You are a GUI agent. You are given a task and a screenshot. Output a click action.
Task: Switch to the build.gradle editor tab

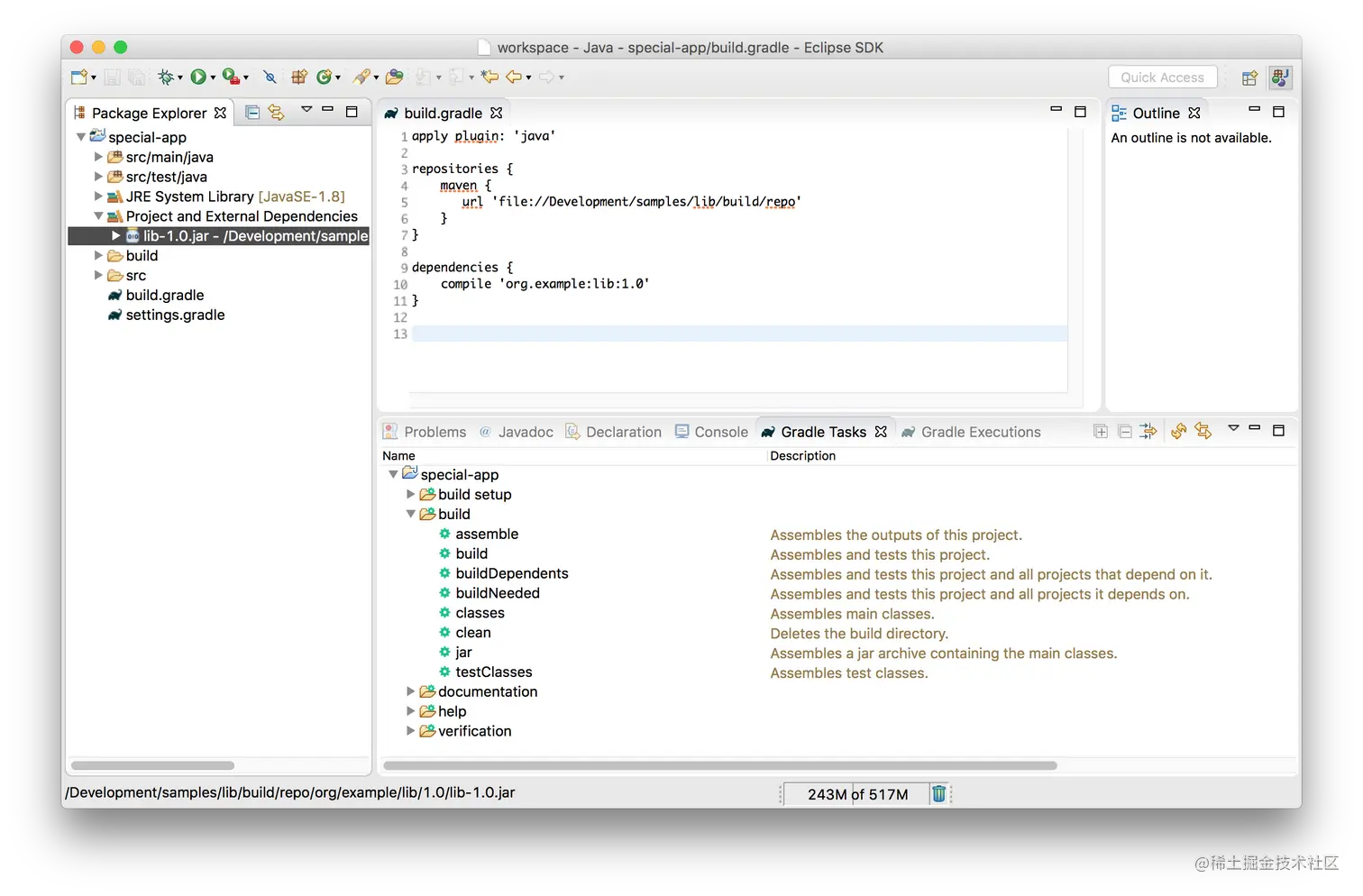tap(443, 113)
